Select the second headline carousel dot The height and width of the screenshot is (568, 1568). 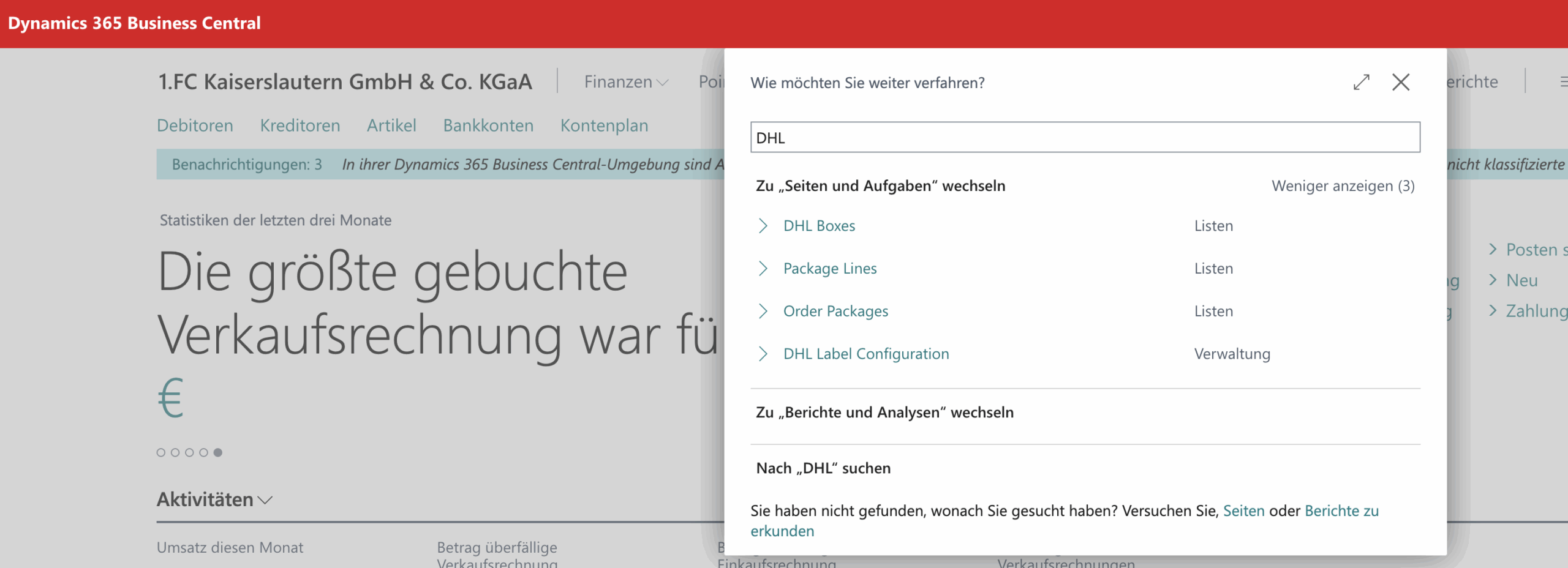click(175, 453)
